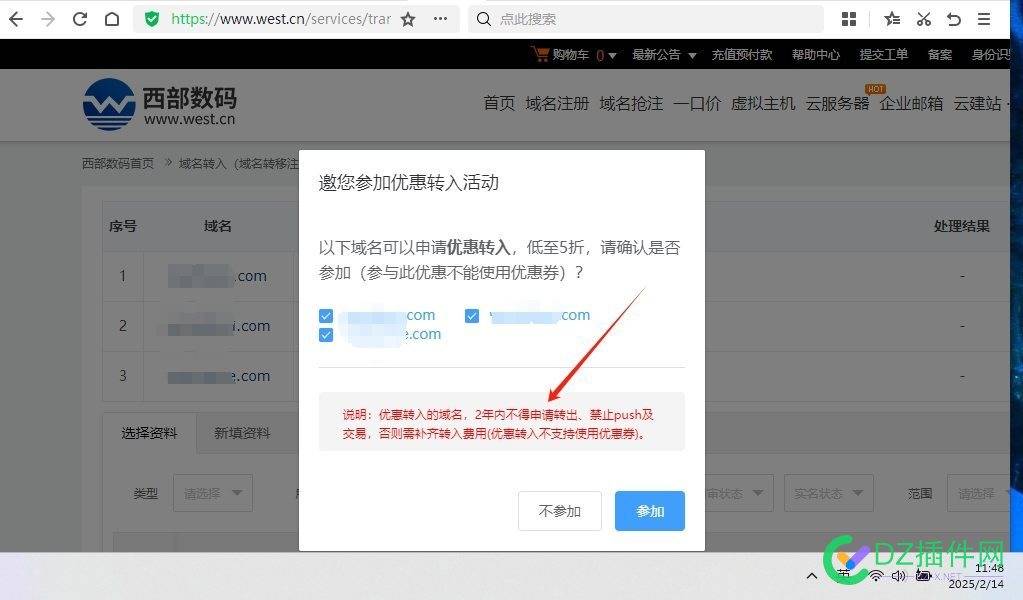1023x600 pixels.
Task: Uncheck the second row domain checkbox in dialog
Action: [326, 335]
